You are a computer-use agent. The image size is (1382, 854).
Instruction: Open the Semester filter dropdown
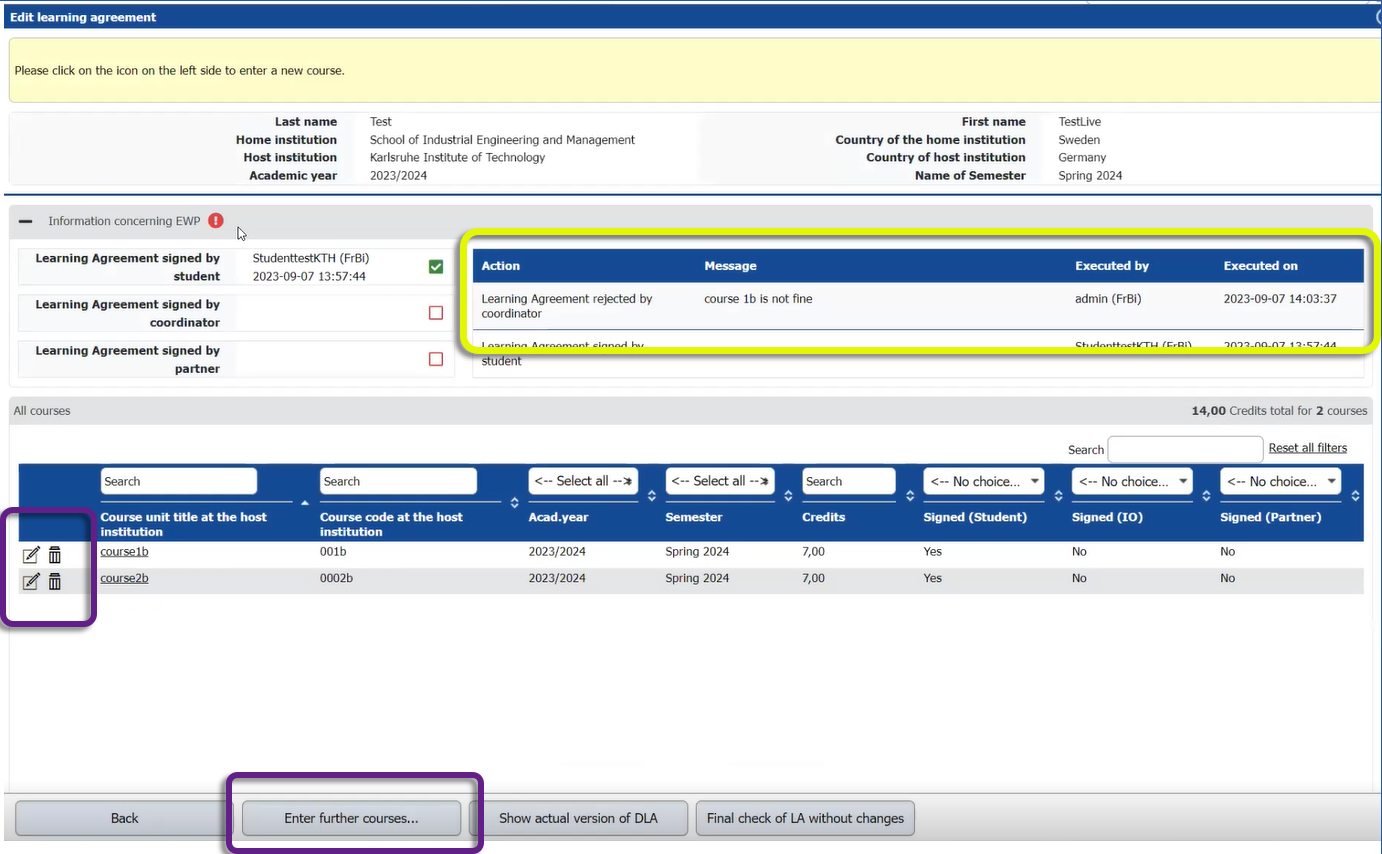coord(720,481)
